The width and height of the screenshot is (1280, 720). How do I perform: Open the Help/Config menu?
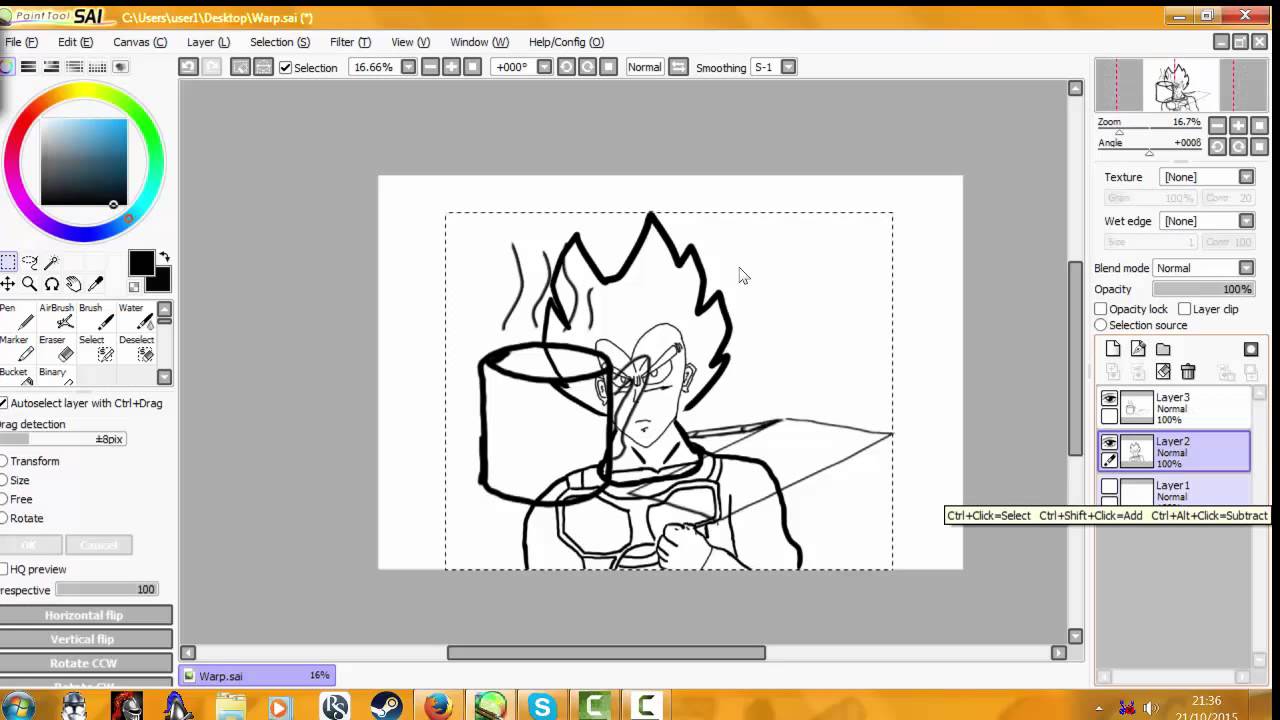pyautogui.click(x=566, y=42)
